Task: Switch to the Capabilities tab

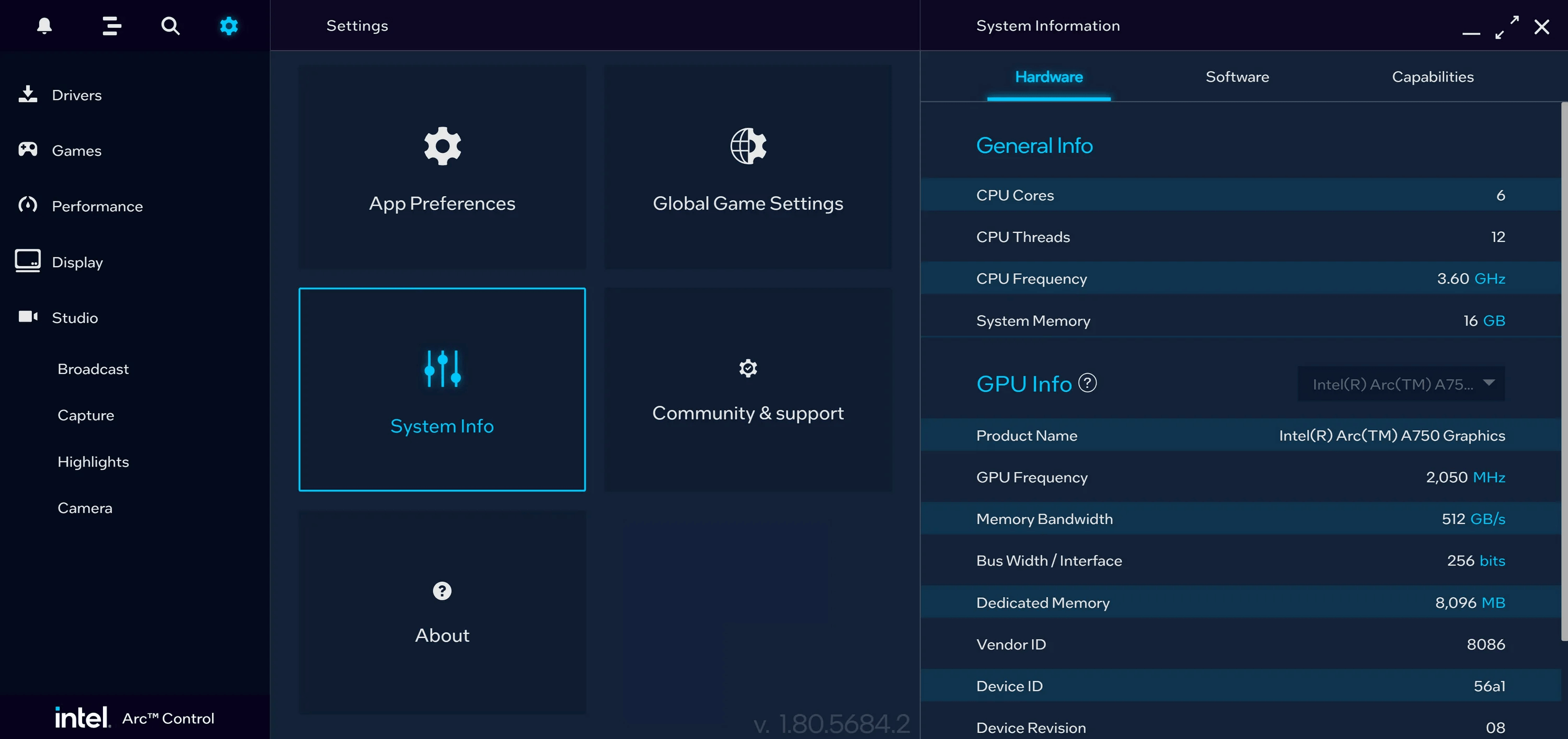Action: pyautogui.click(x=1432, y=77)
